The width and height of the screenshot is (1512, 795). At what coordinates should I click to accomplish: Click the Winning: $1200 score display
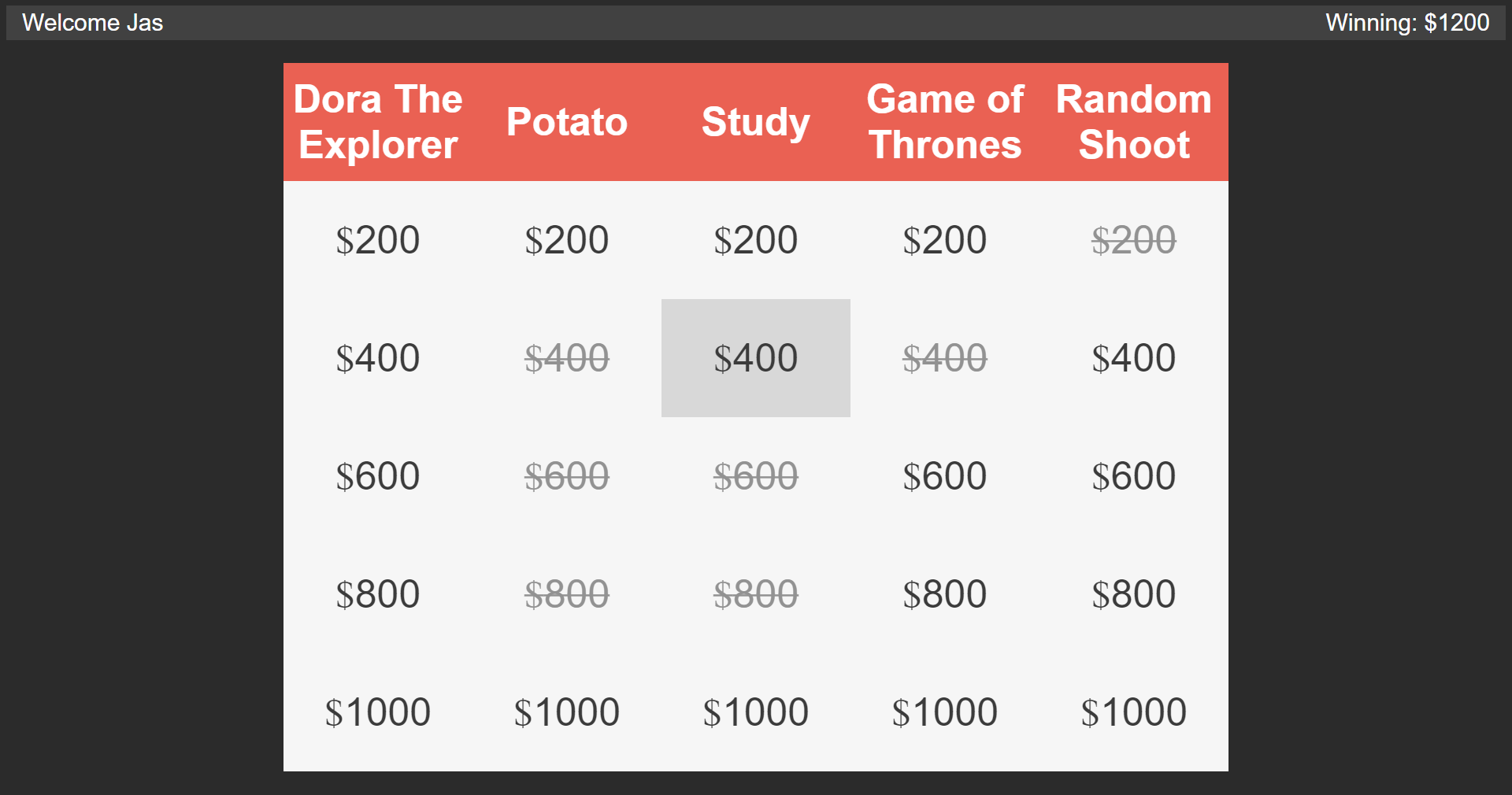pyautogui.click(x=1409, y=22)
